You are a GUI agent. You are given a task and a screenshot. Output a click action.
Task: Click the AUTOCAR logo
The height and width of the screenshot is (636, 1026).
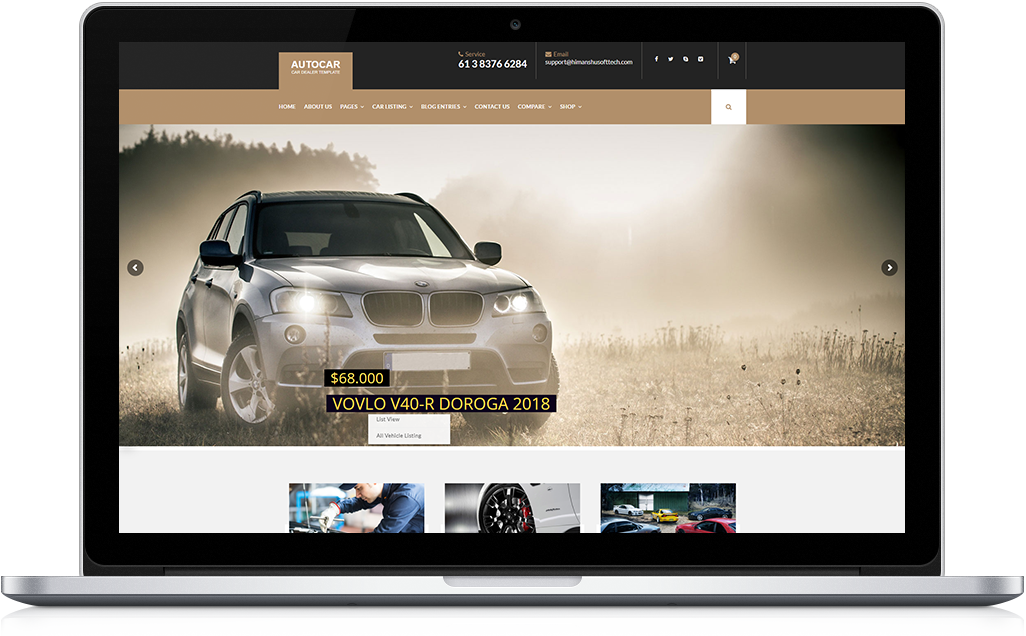315,68
